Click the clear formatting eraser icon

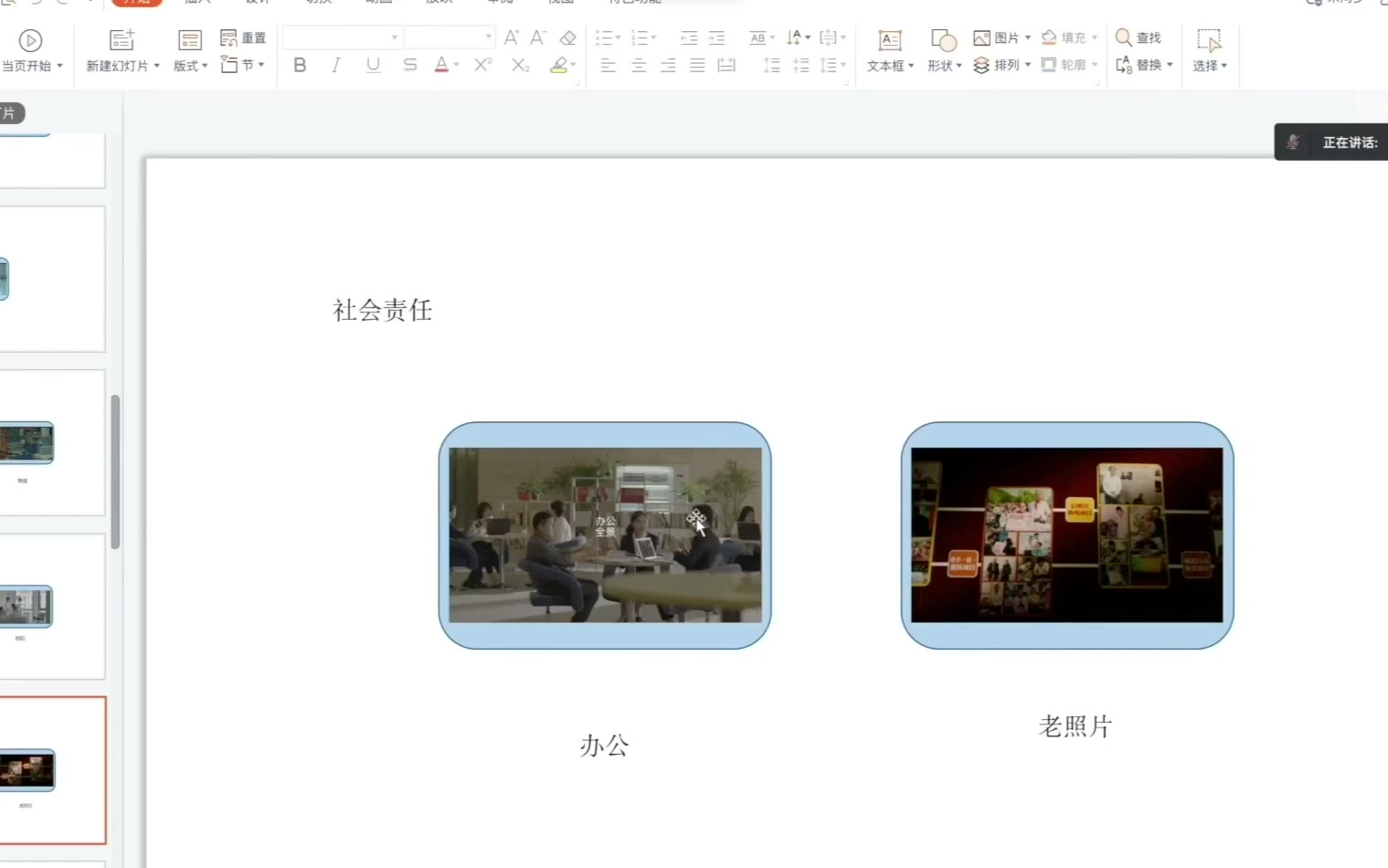point(568,37)
